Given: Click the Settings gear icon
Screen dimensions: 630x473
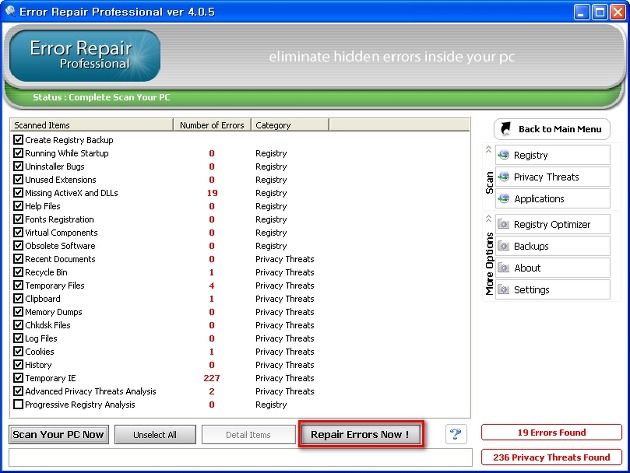Looking at the screenshot, I should 503,289.
